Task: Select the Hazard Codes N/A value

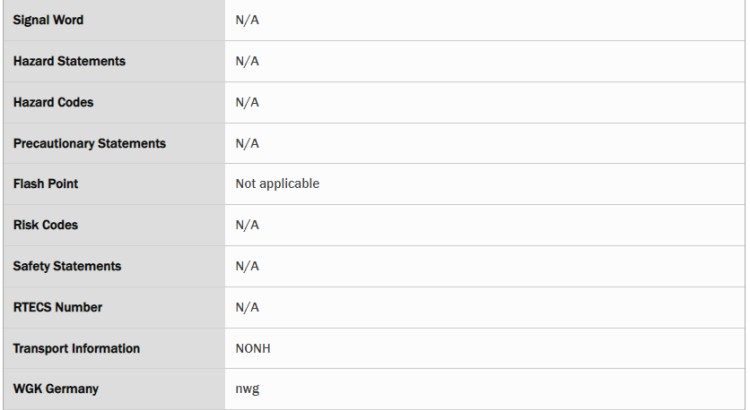Action: pyautogui.click(x=247, y=102)
